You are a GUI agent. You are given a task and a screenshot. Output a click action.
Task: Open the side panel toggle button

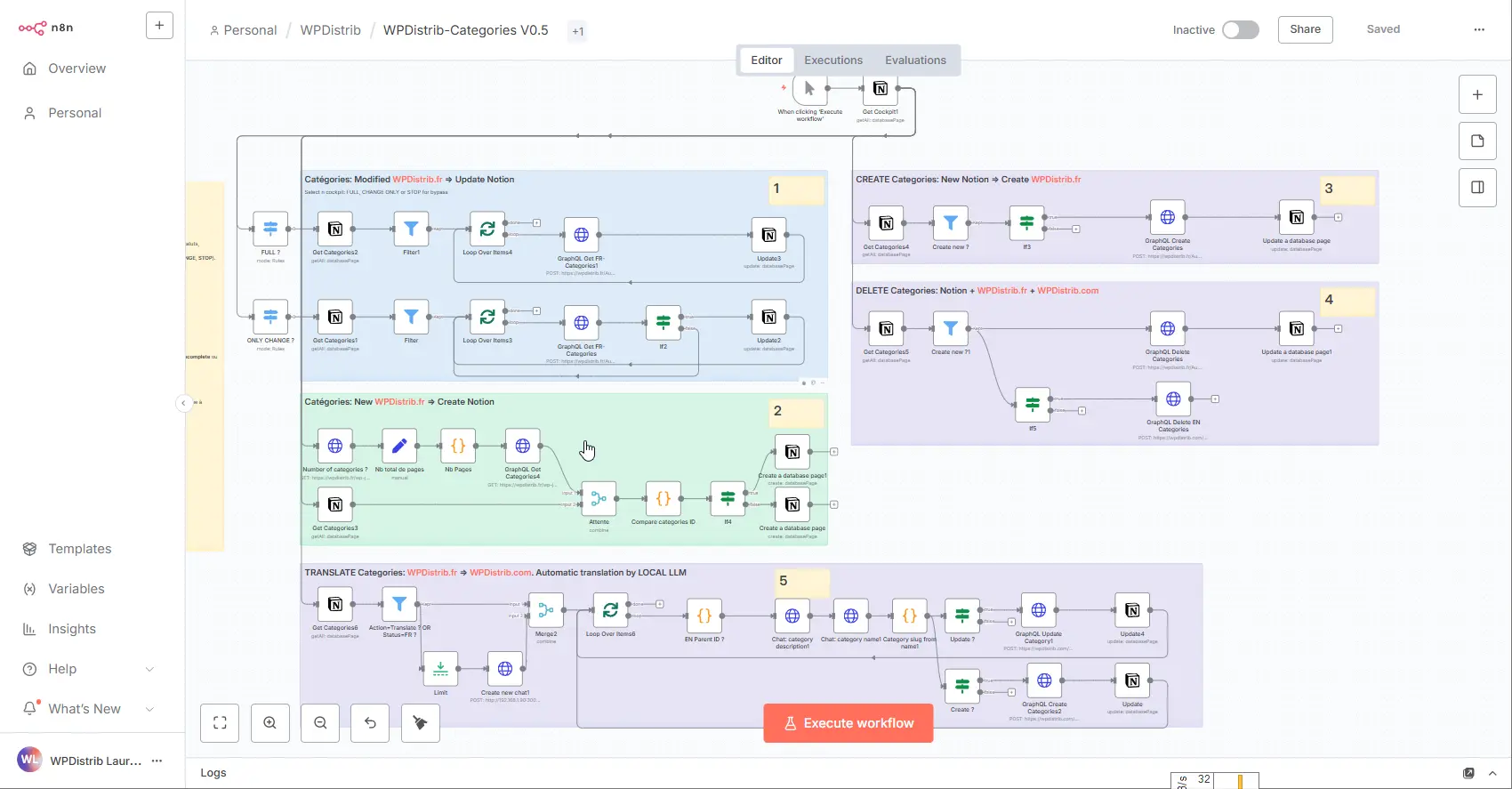tap(1477, 187)
